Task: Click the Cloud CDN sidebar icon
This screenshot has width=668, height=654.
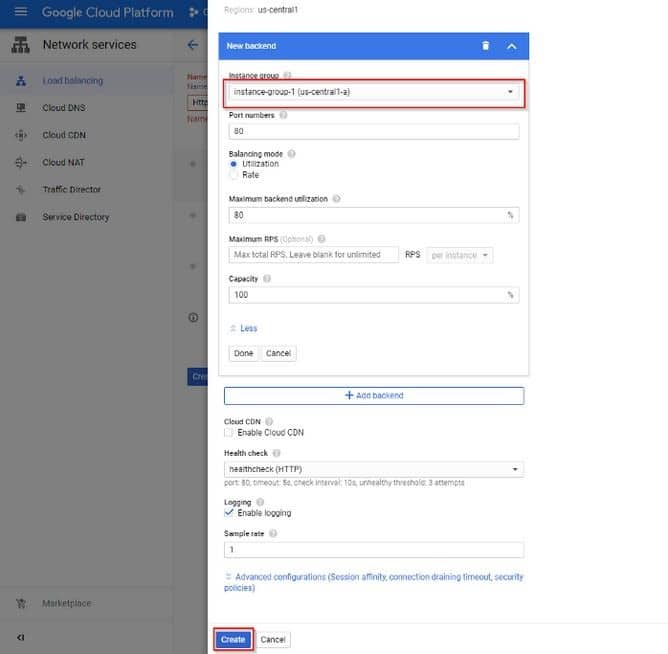Action: coord(21,135)
